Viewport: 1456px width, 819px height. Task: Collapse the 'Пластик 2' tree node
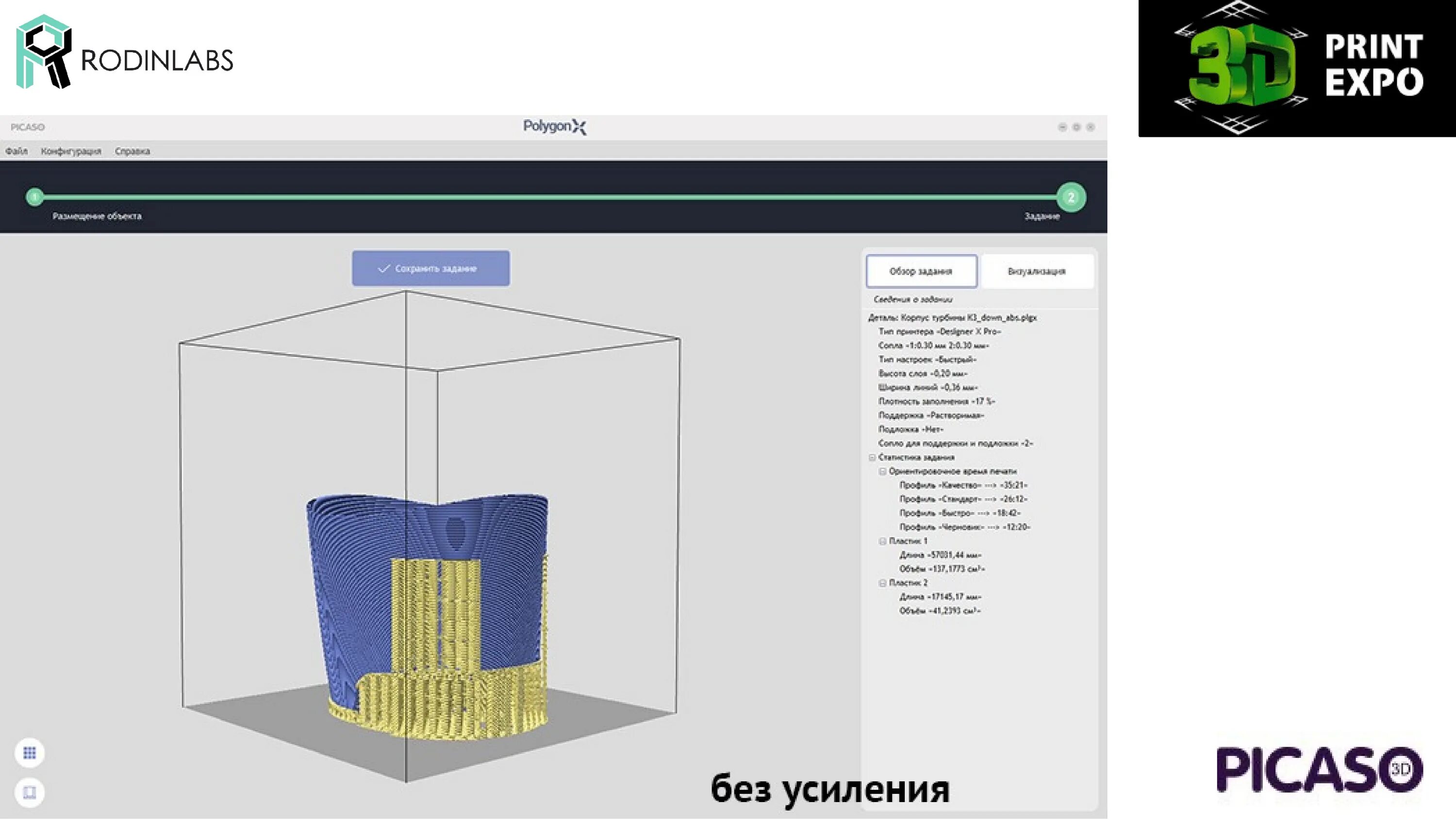[x=882, y=583]
